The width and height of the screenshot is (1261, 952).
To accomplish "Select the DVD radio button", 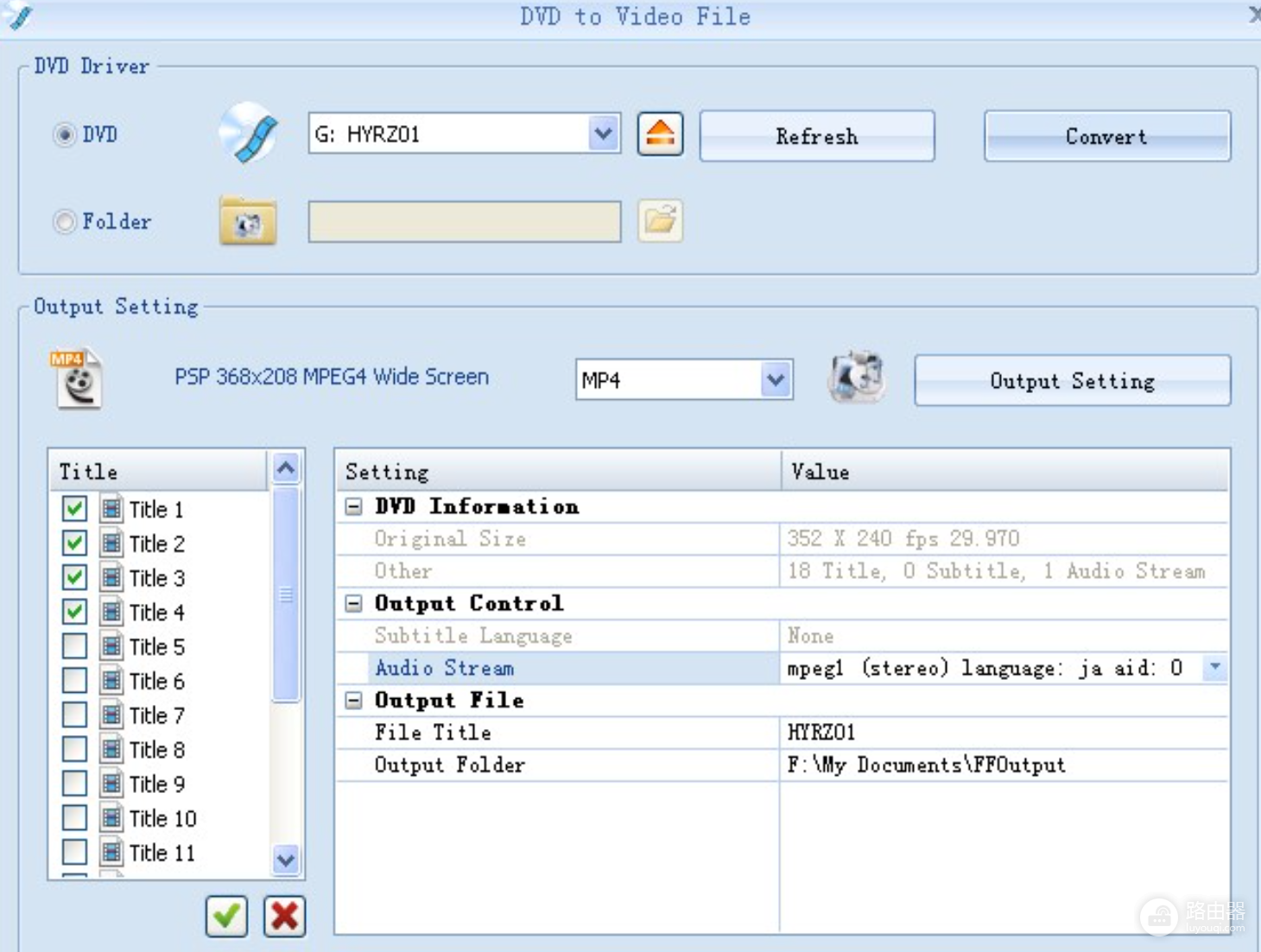I will [x=65, y=135].
